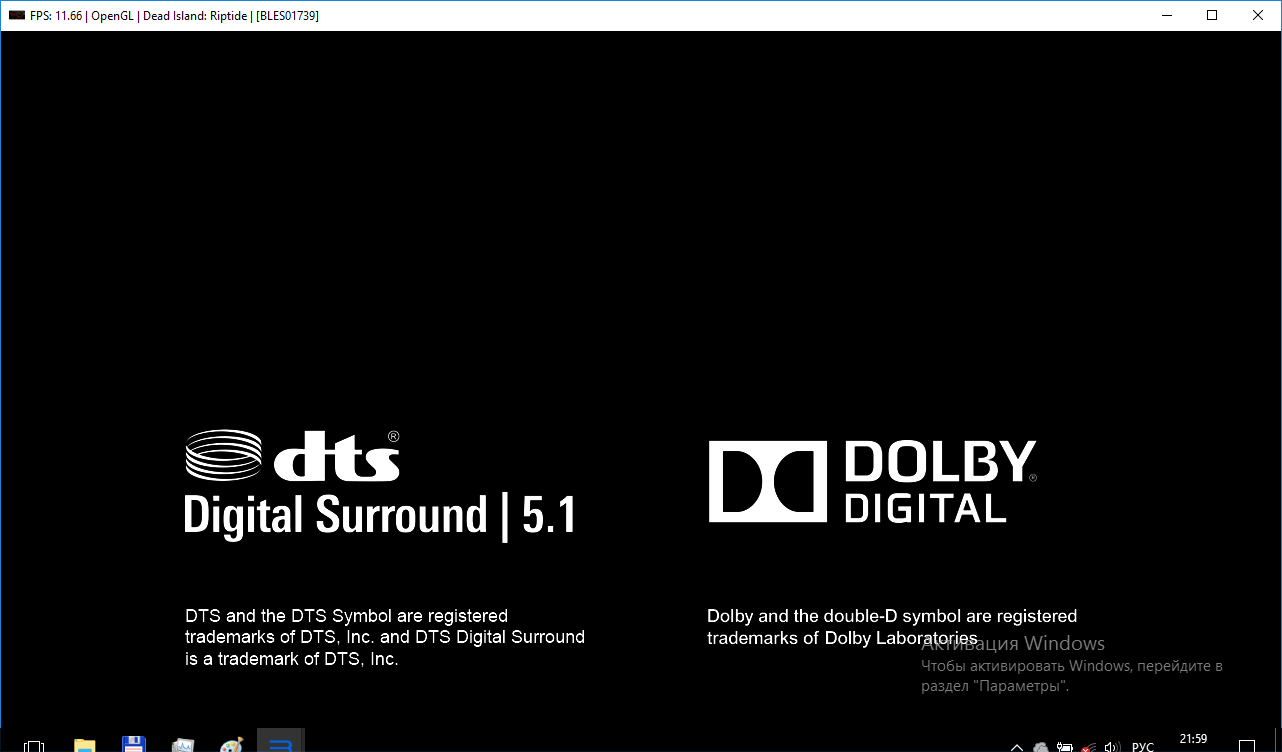Image resolution: width=1282 pixels, height=752 pixels.
Task: Click the RPCS3 window icon in title bar
Action: pyautogui.click(x=16, y=16)
